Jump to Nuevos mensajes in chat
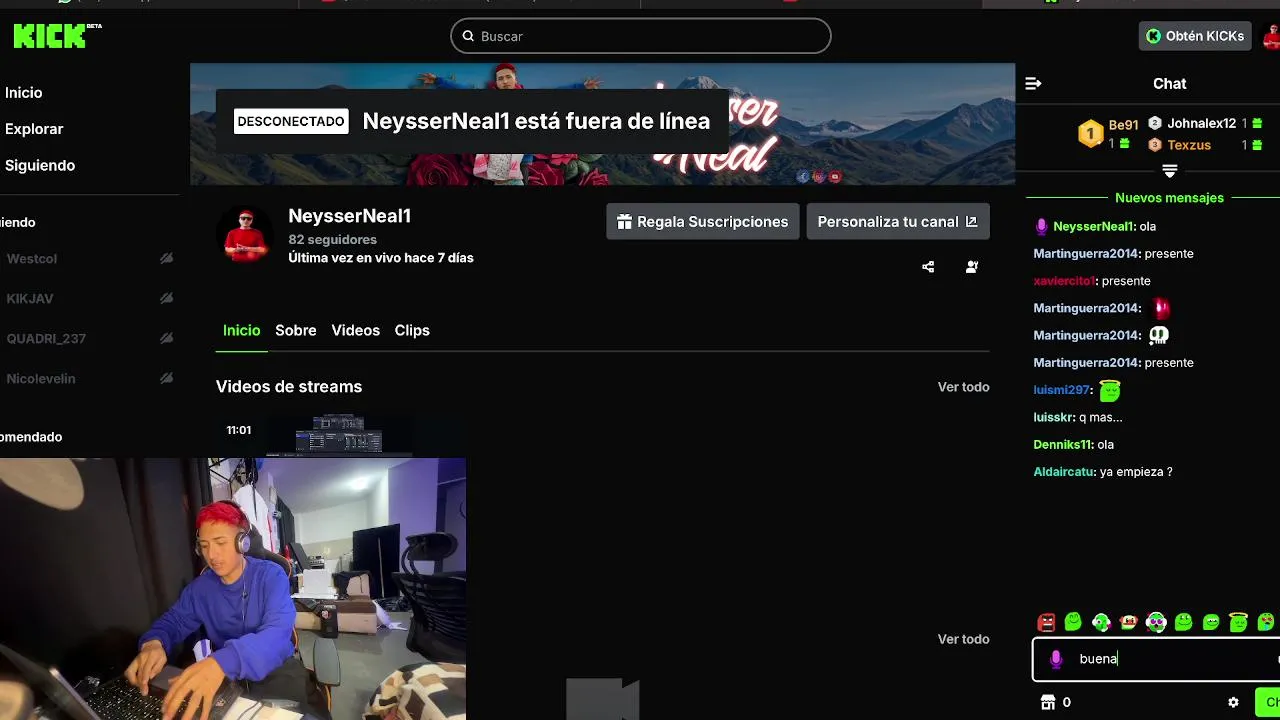The image size is (1280, 720). (1169, 198)
